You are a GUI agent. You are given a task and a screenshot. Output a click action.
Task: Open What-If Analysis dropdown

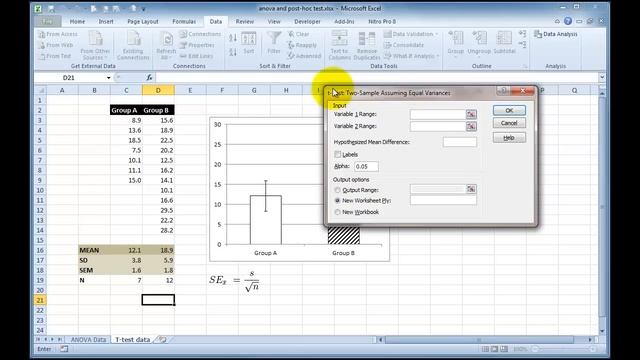click(411, 56)
